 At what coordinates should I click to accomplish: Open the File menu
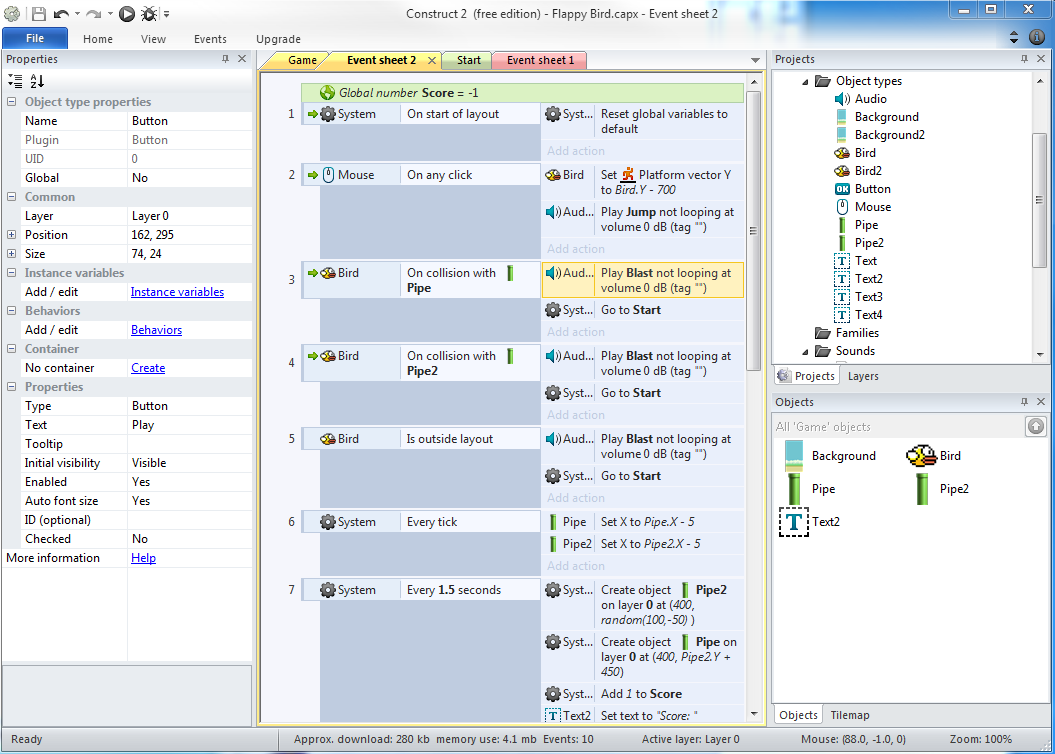coord(35,38)
